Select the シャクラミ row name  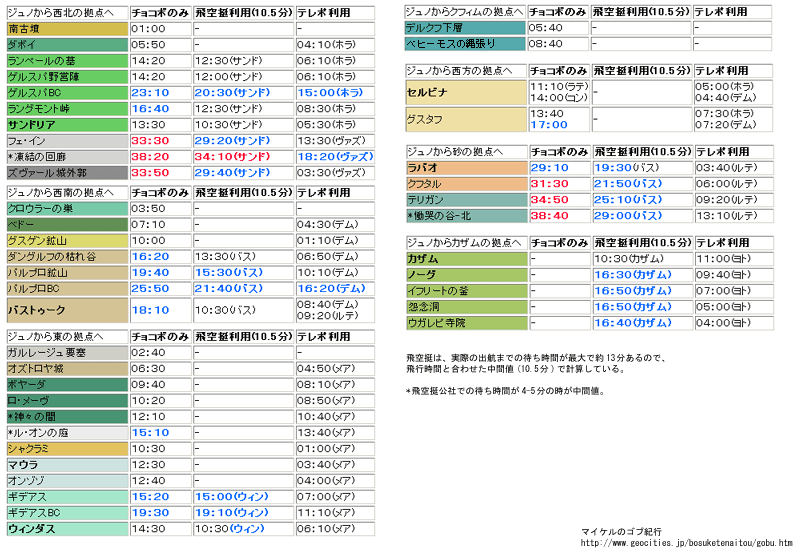tap(67, 449)
